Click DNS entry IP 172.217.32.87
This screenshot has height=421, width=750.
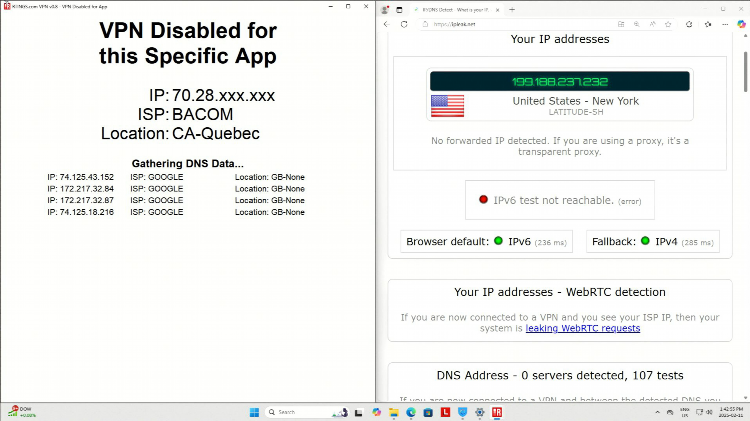coord(80,200)
